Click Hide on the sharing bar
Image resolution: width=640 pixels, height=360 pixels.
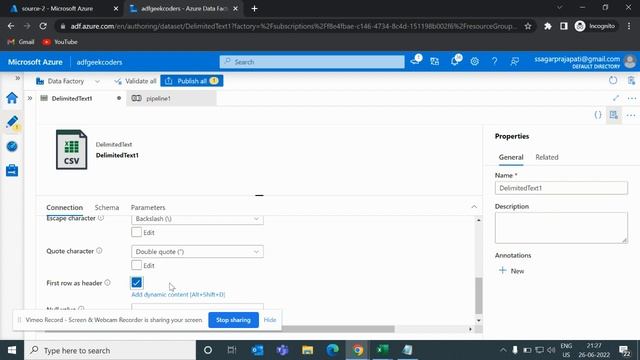click(270, 320)
